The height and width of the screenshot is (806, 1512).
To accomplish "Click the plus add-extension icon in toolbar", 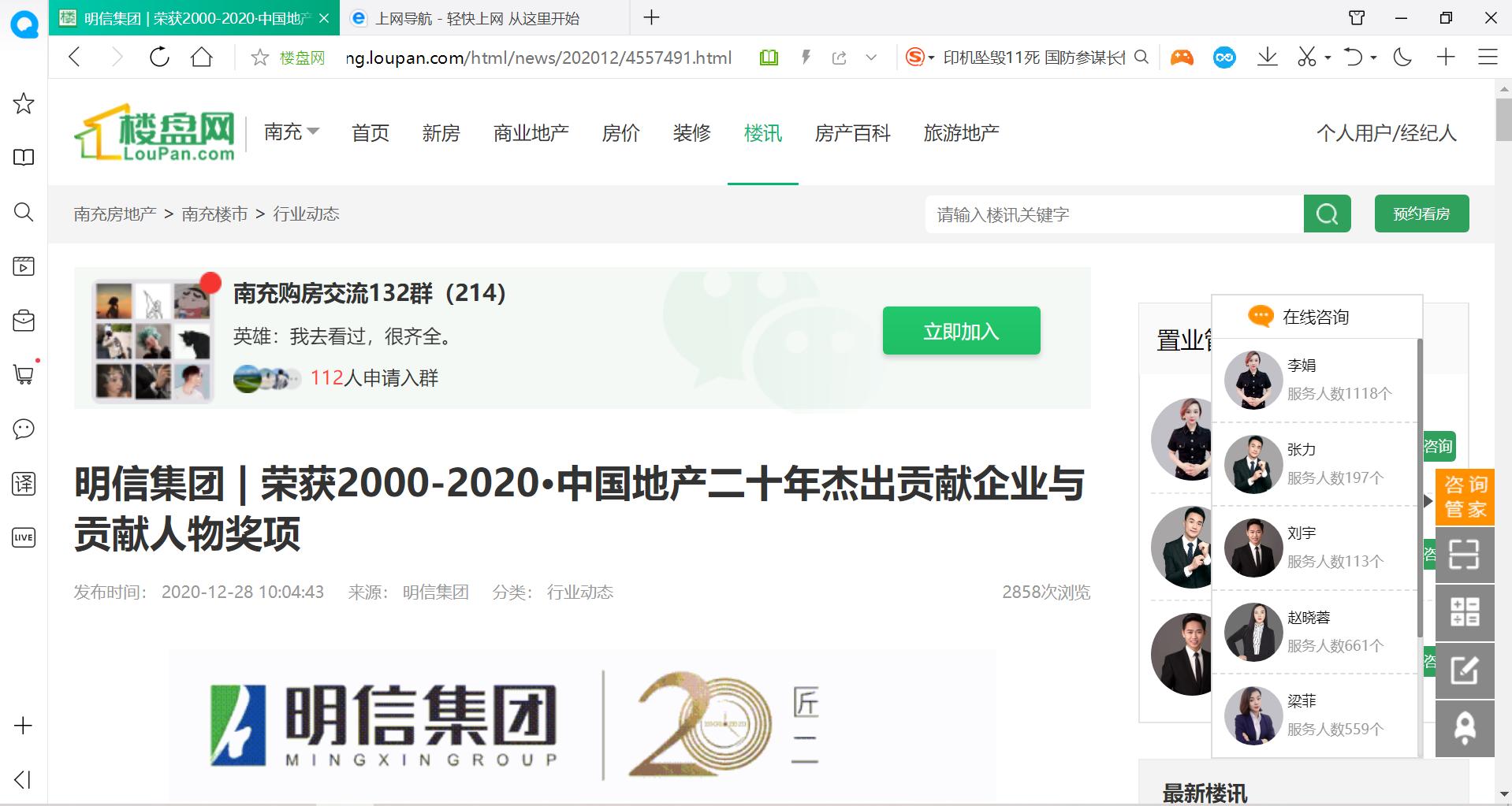I will 1446,57.
